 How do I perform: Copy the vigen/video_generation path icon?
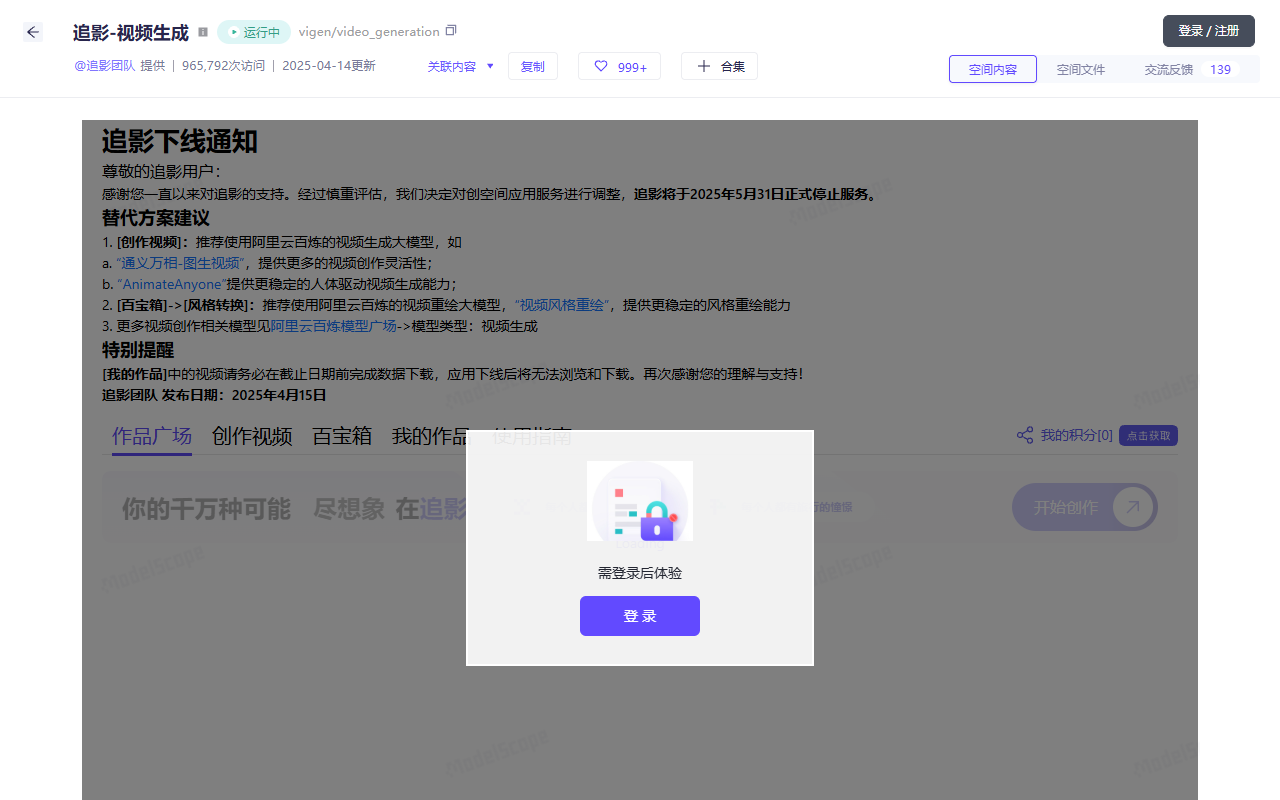[x=451, y=31]
